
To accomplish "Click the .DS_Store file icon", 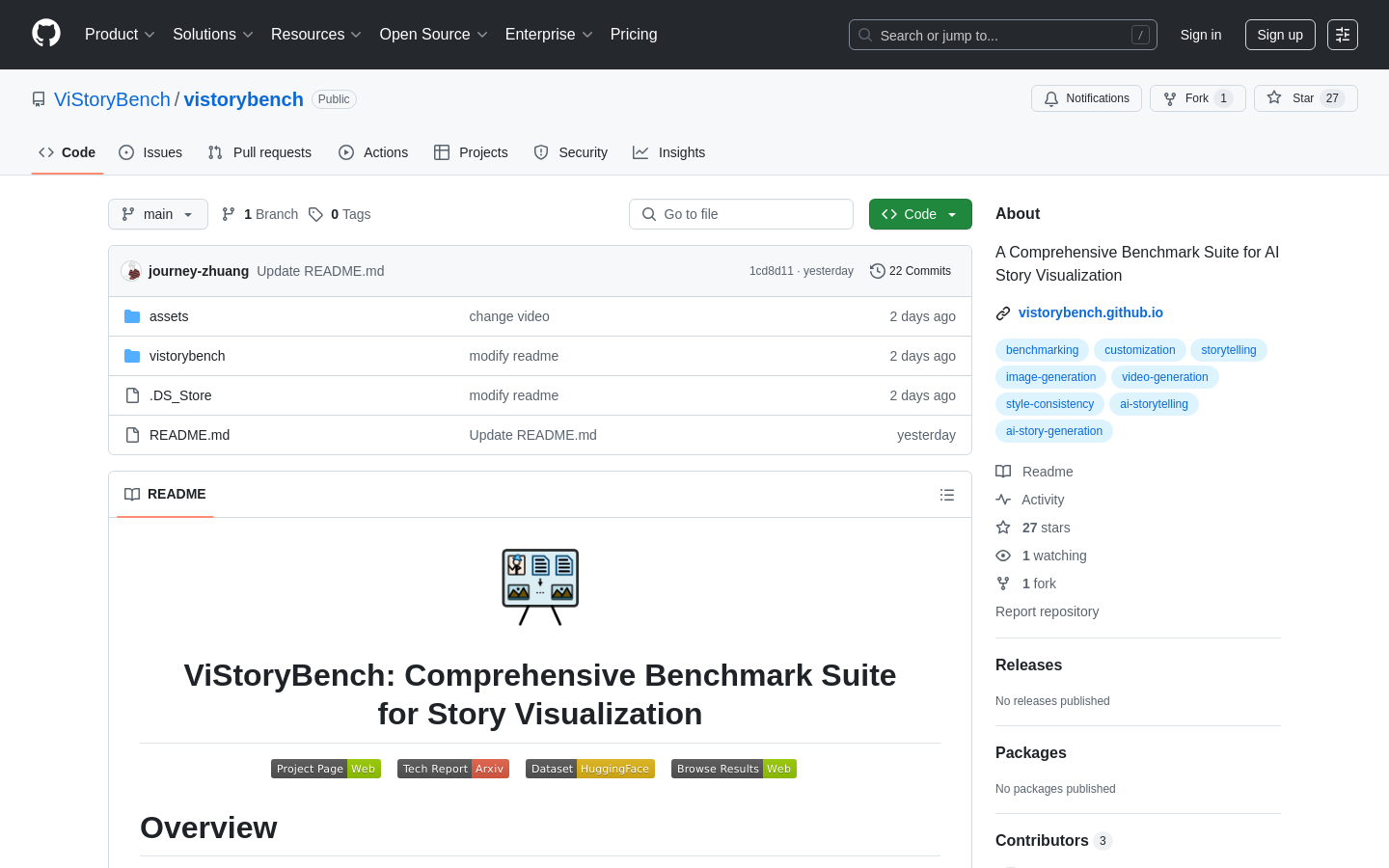I will point(132,395).
